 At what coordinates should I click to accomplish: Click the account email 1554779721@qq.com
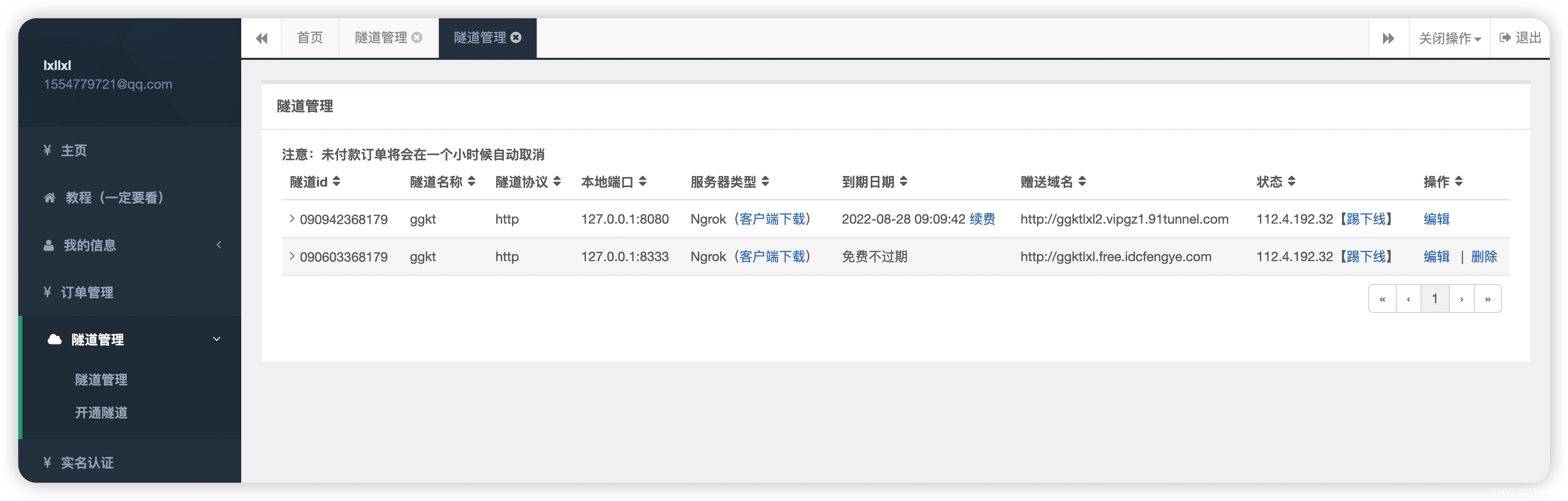(108, 84)
